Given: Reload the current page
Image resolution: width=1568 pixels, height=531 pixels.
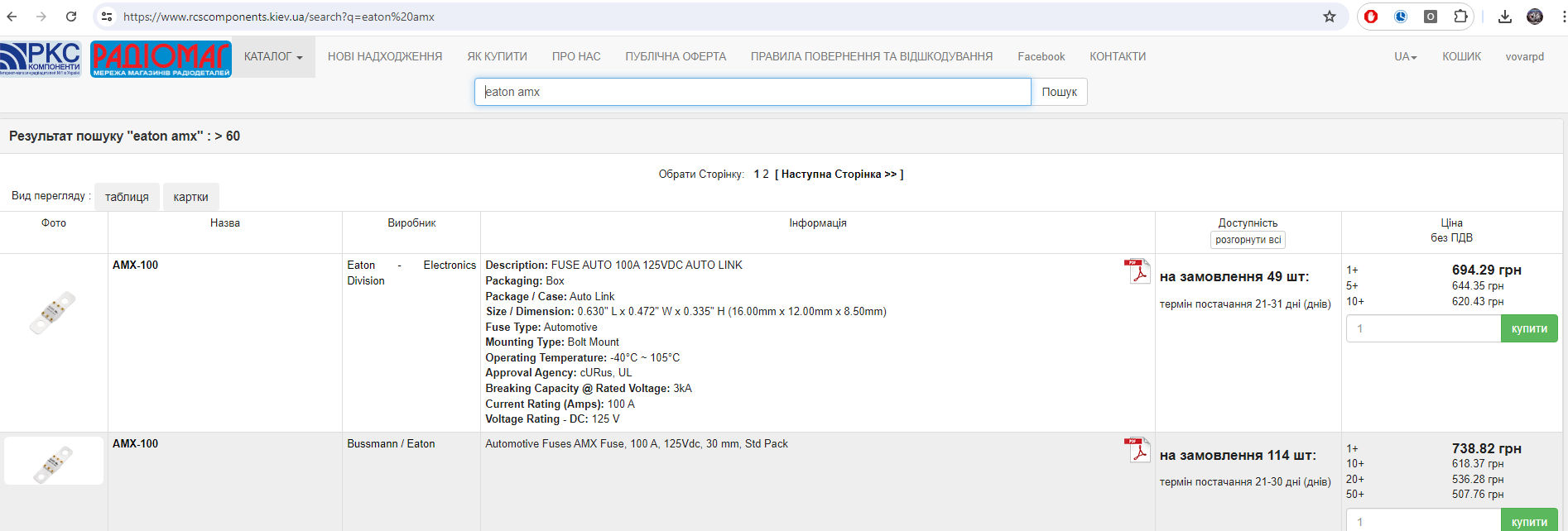Looking at the screenshot, I should tap(71, 17).
